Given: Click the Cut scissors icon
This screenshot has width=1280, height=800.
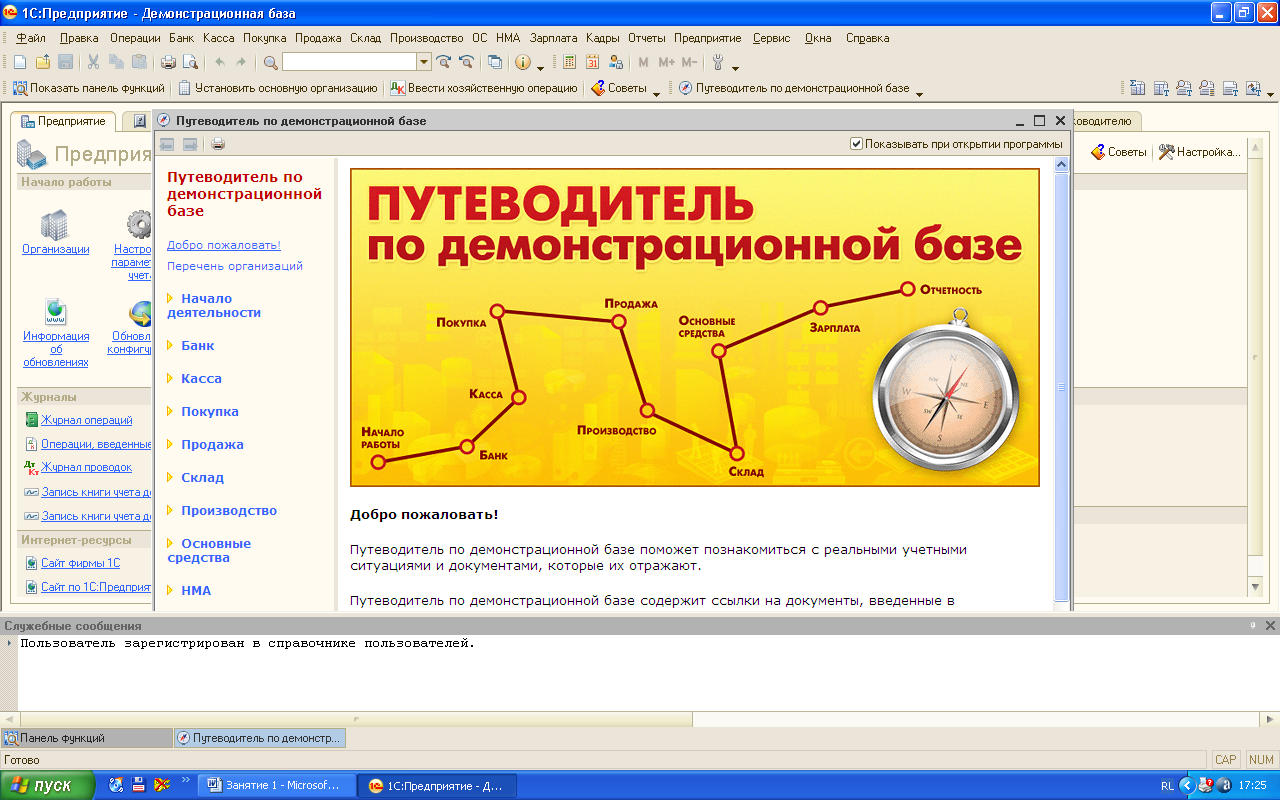Looking at the screenshot, I should pos(93,62).
